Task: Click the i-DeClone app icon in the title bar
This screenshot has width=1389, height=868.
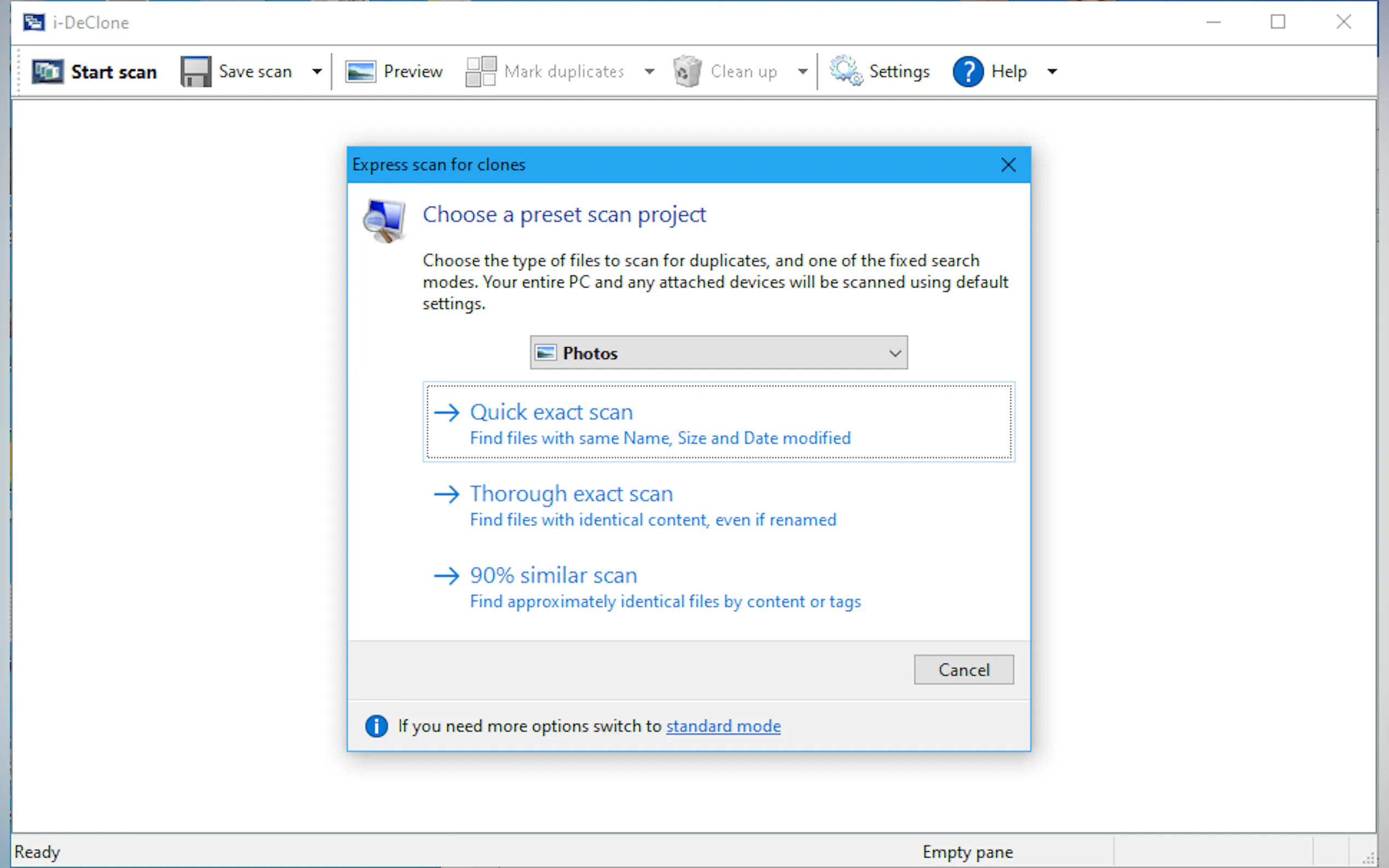Action: point(34,22)
